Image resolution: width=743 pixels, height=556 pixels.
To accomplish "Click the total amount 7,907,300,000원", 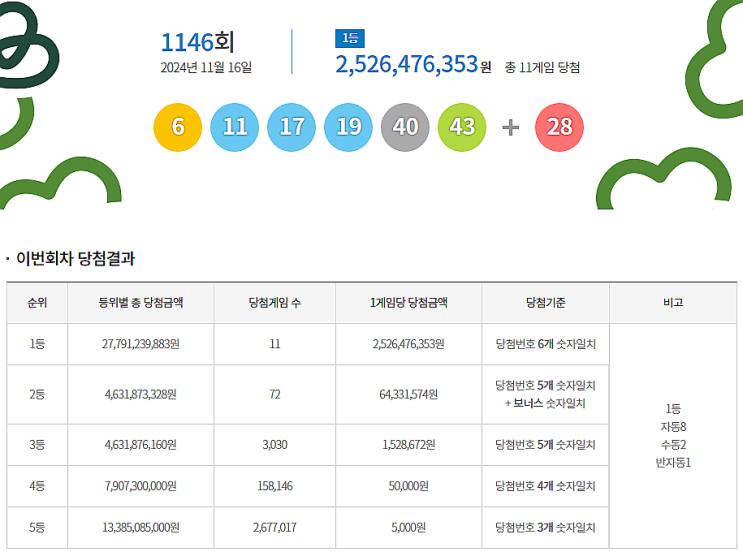I will pos(141,486).
